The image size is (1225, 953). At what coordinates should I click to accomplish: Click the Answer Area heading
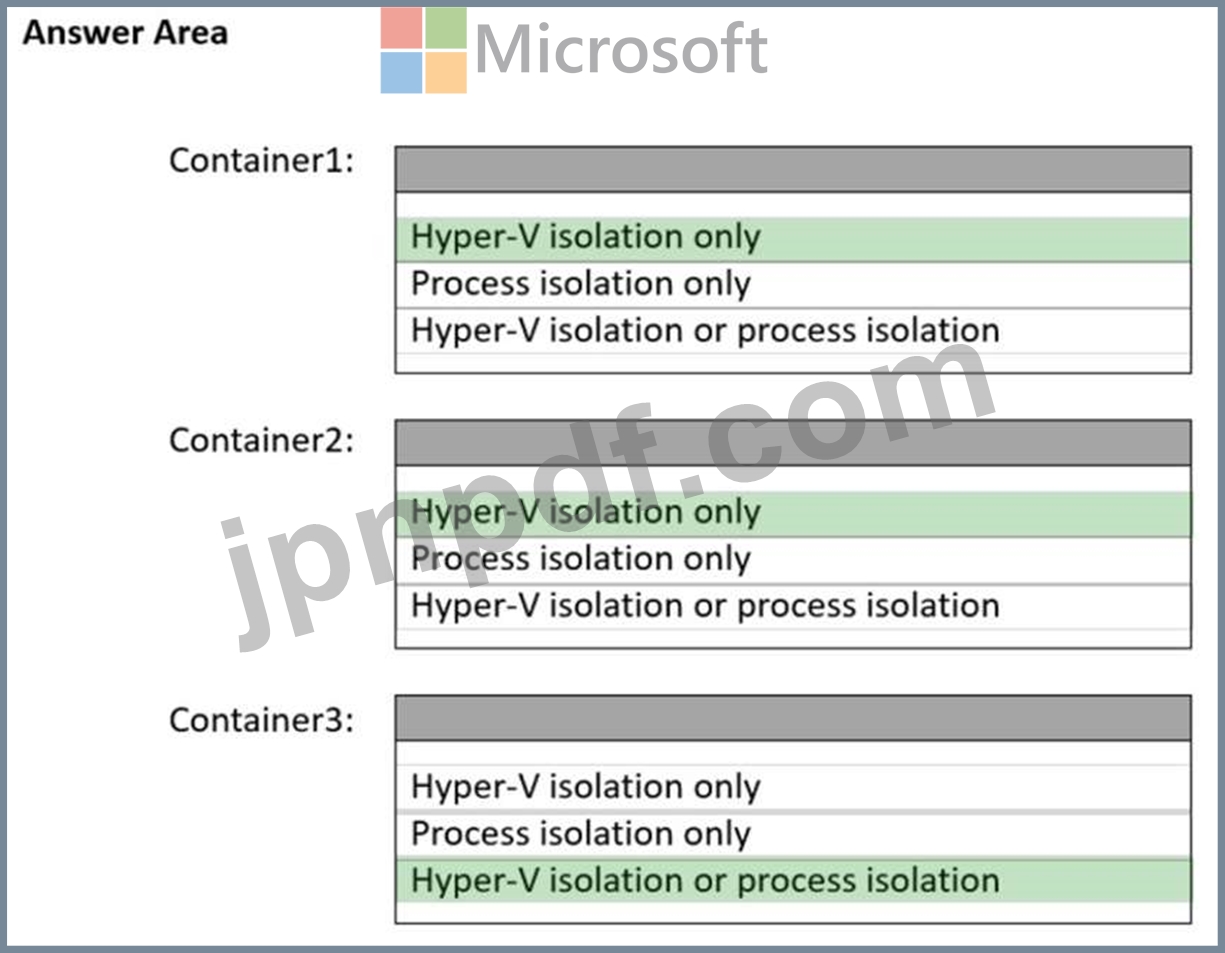[x=125, y=33]
